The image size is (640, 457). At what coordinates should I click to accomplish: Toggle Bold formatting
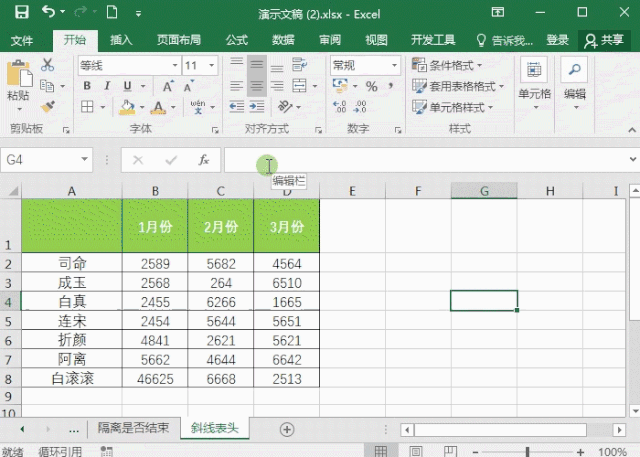click(x=87, y=86)
